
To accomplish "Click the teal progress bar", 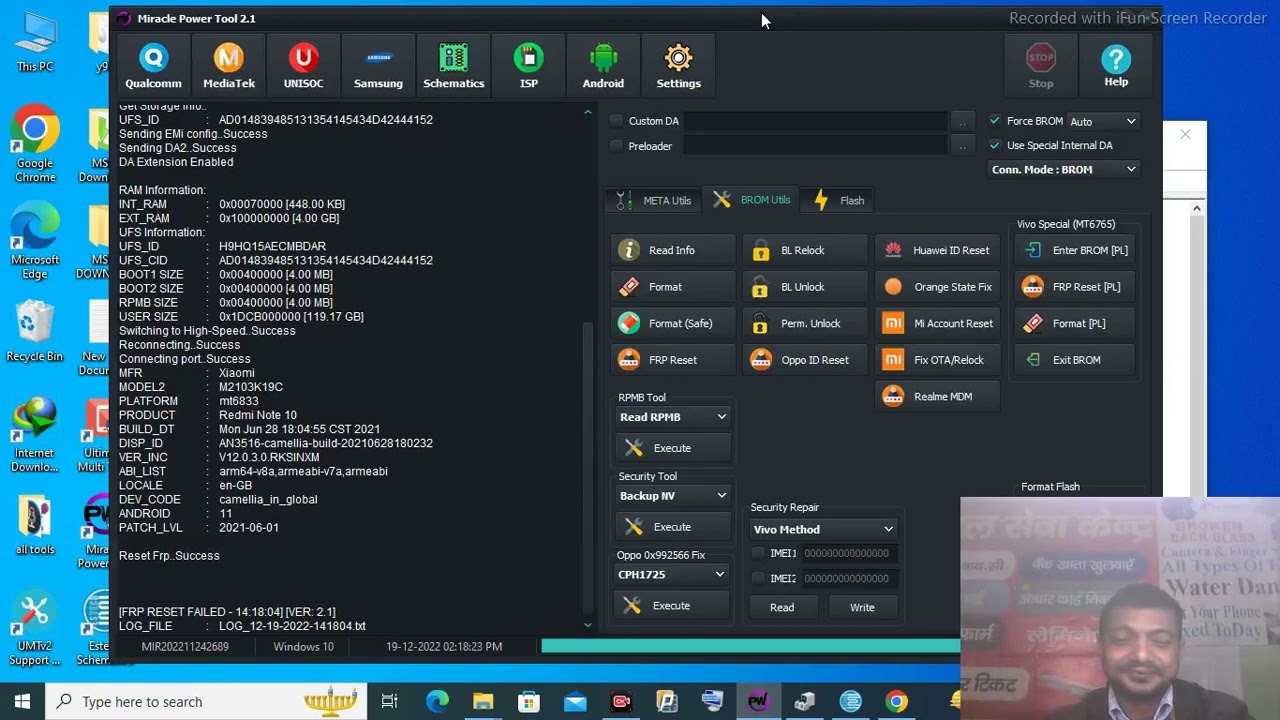I will point(751,646).
